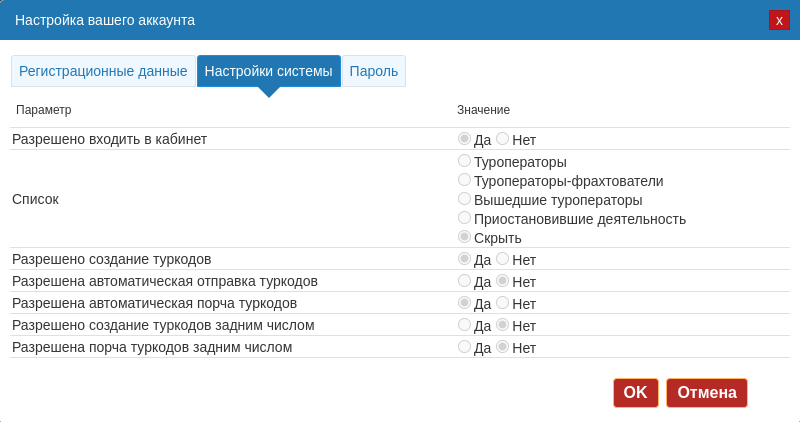Switch to the Пароль tab

pos(374,71)
